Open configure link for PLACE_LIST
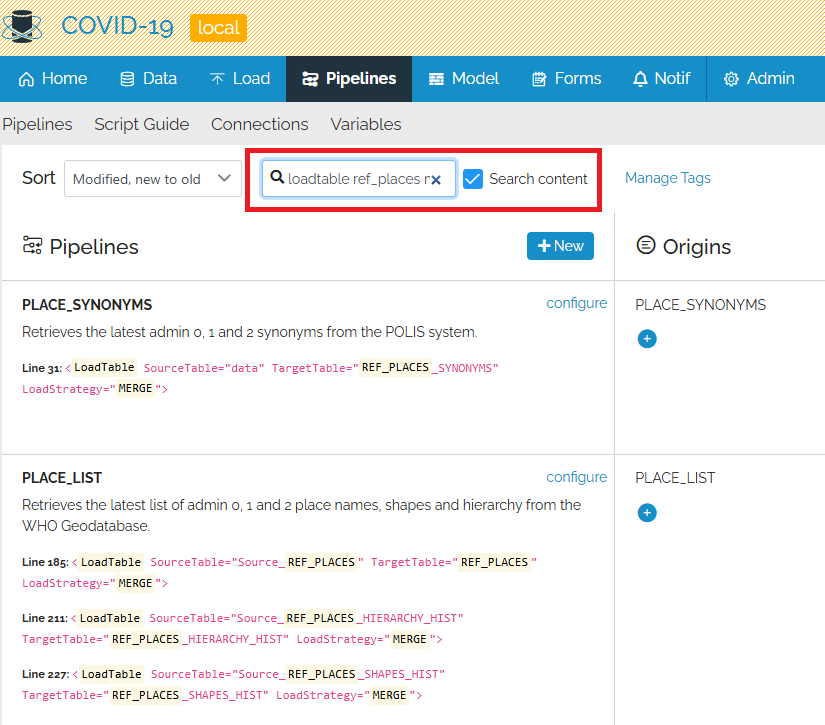Screen dimensions: 825x725 (576, 477)
